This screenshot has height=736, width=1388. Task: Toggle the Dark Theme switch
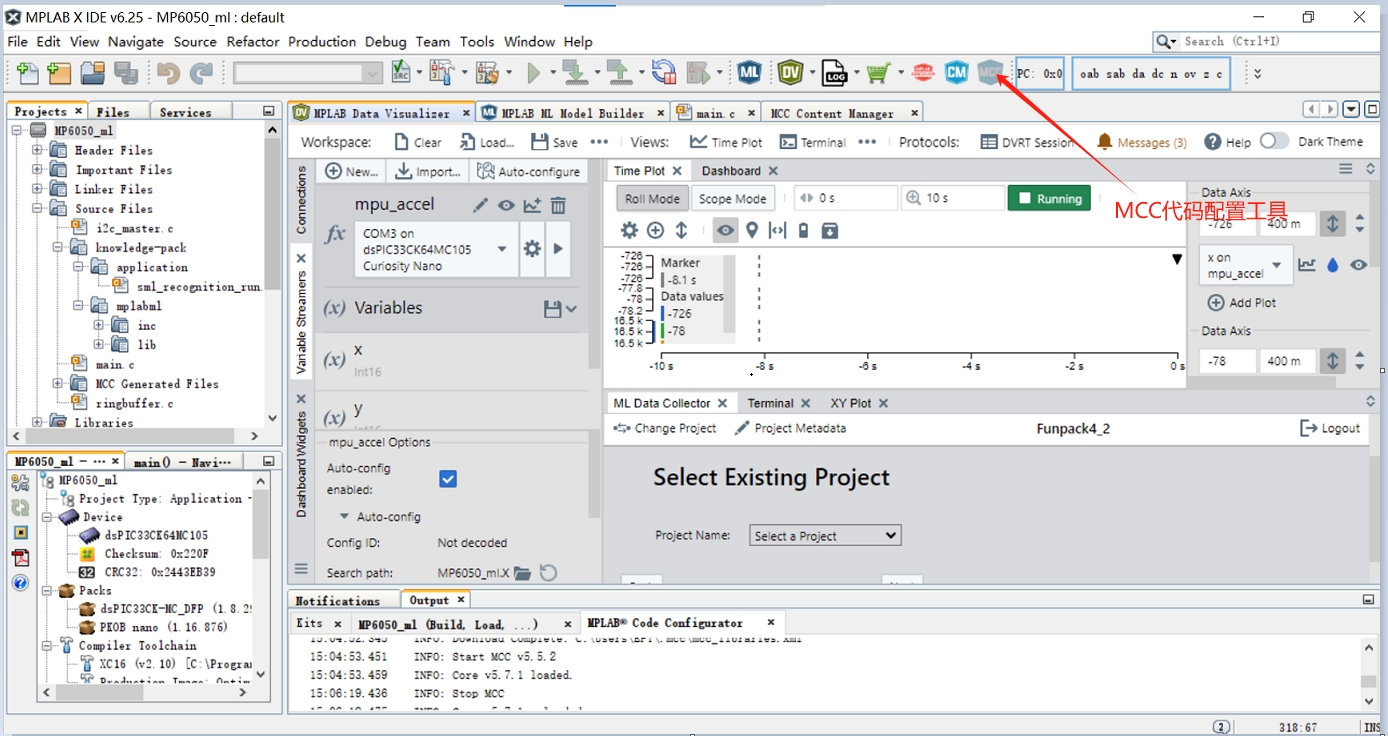(x=1274, y=141)
